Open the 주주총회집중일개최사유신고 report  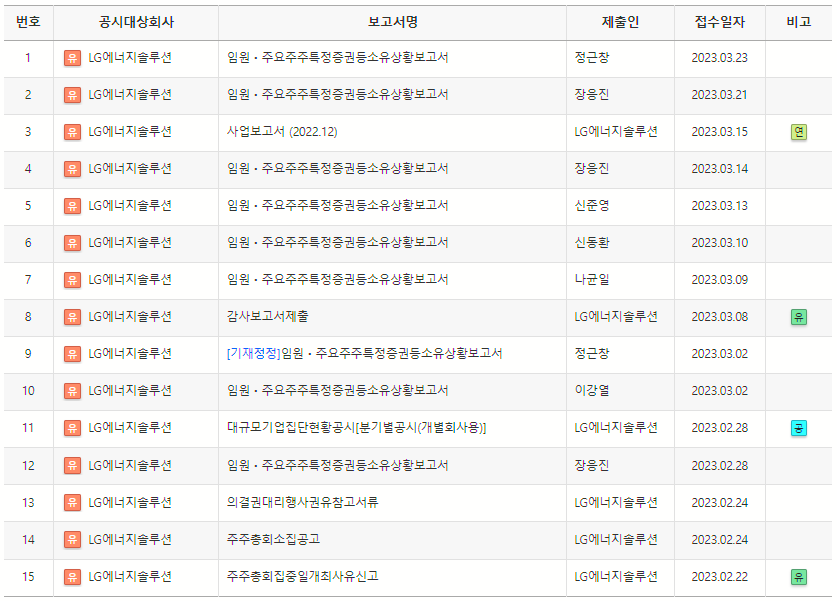pos(302,576)
